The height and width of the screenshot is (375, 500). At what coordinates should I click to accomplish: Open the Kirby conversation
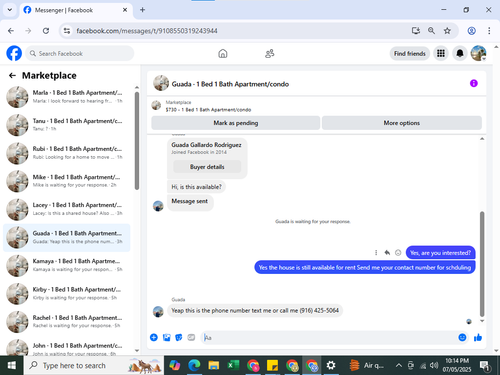click(67, 293)
